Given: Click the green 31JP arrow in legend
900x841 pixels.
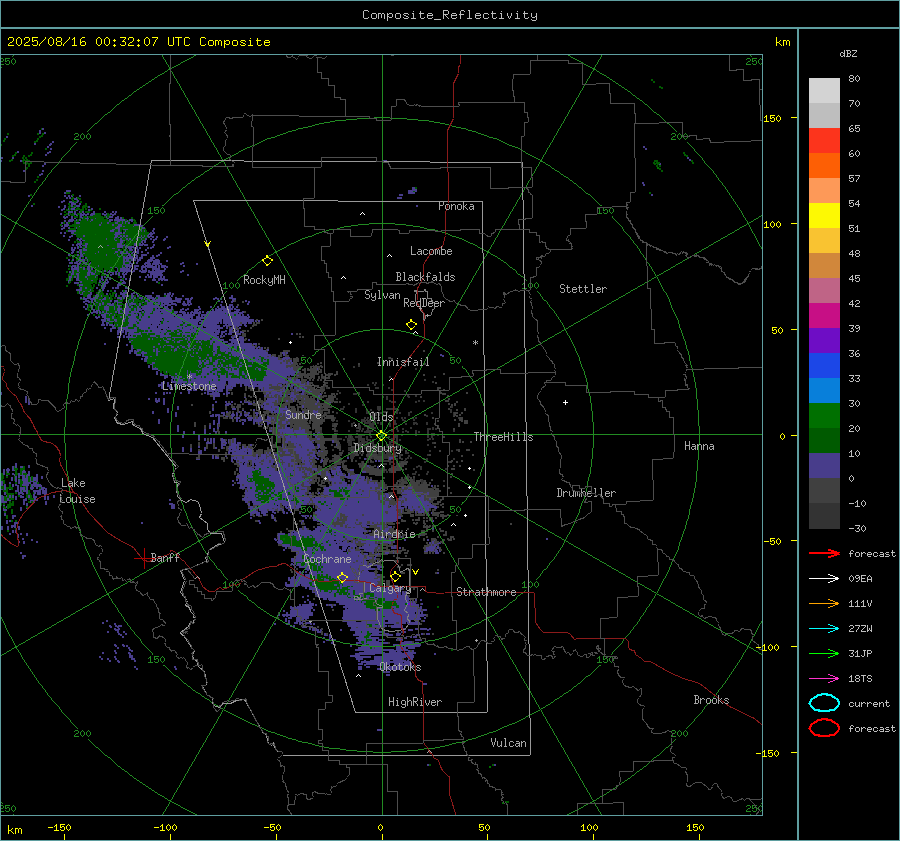Looking at the screenshot, I should tap(824, 653).
